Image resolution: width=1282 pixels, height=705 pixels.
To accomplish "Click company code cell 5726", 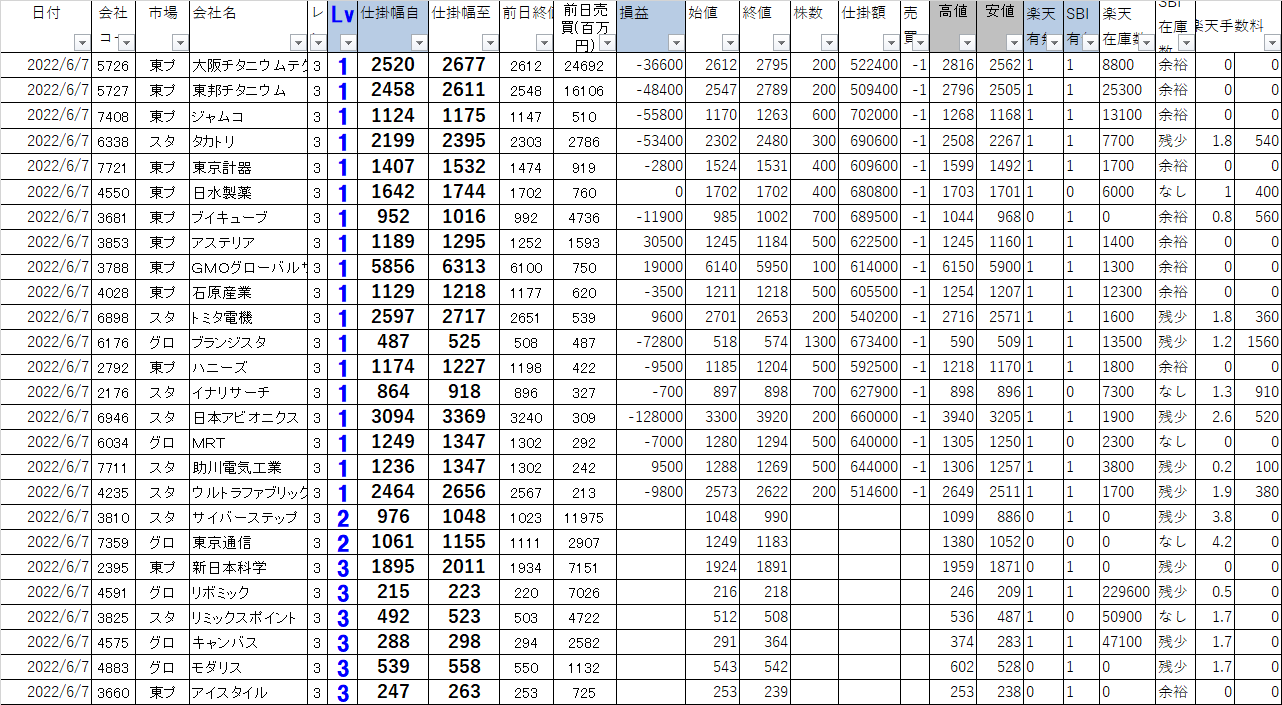I will 114,65.
